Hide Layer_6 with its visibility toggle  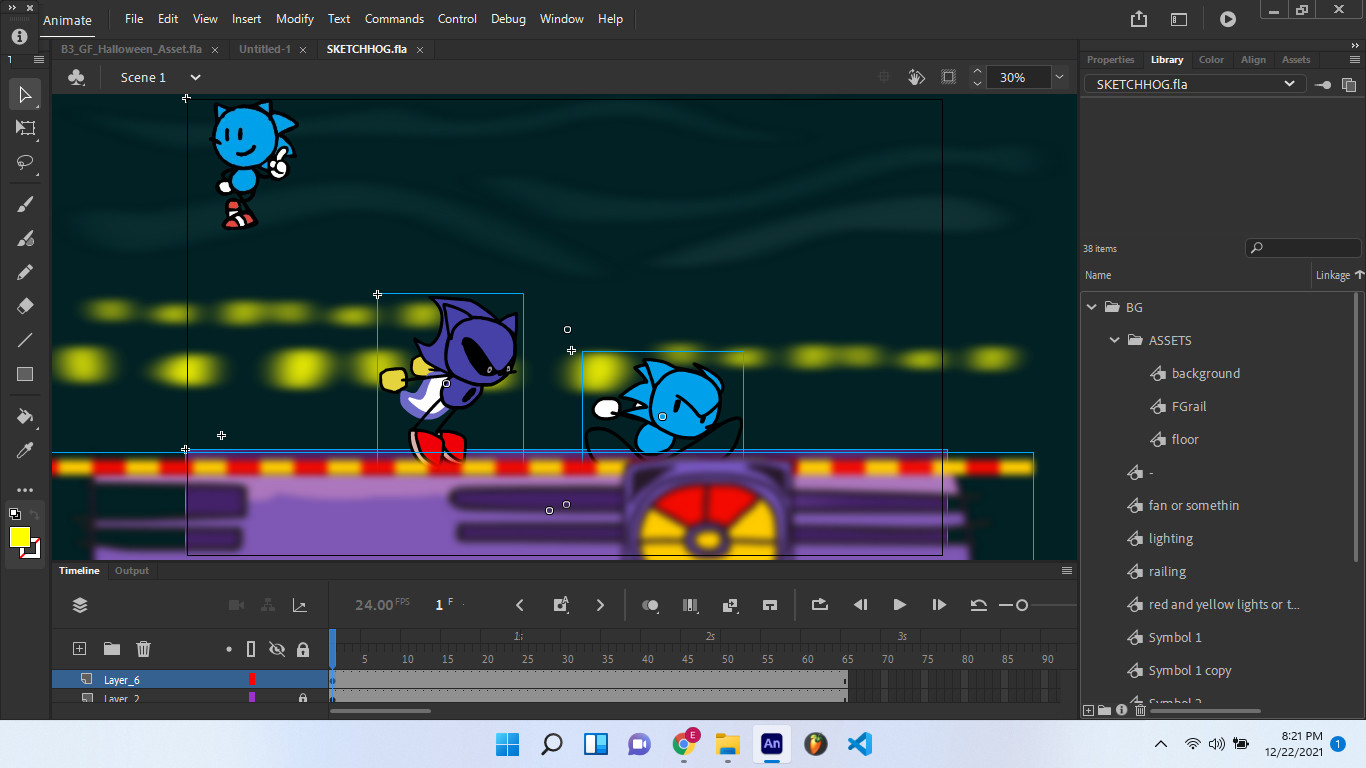(x=277, y=679)
